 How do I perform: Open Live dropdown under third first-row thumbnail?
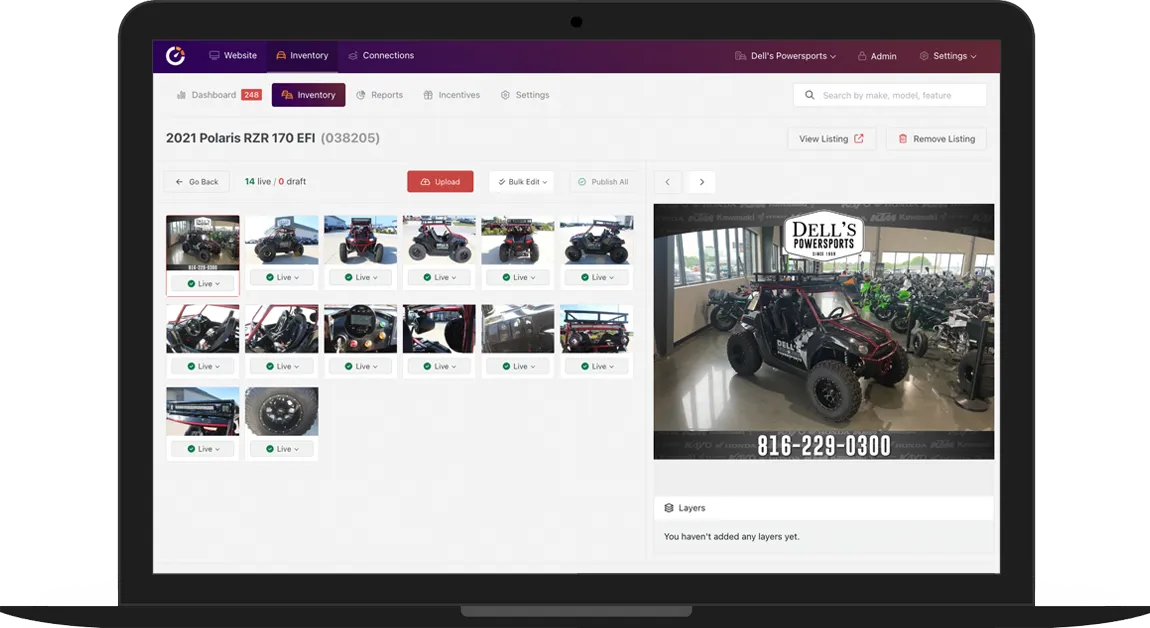click(361, 277)
